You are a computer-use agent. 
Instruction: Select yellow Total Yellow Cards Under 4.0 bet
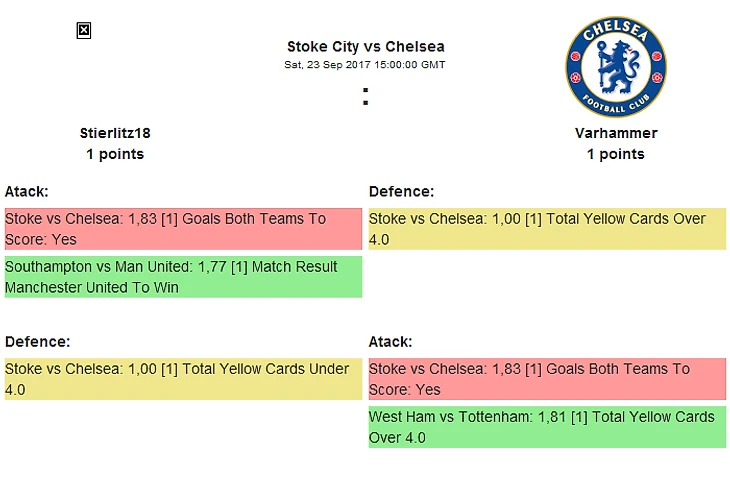click(183, 379)
